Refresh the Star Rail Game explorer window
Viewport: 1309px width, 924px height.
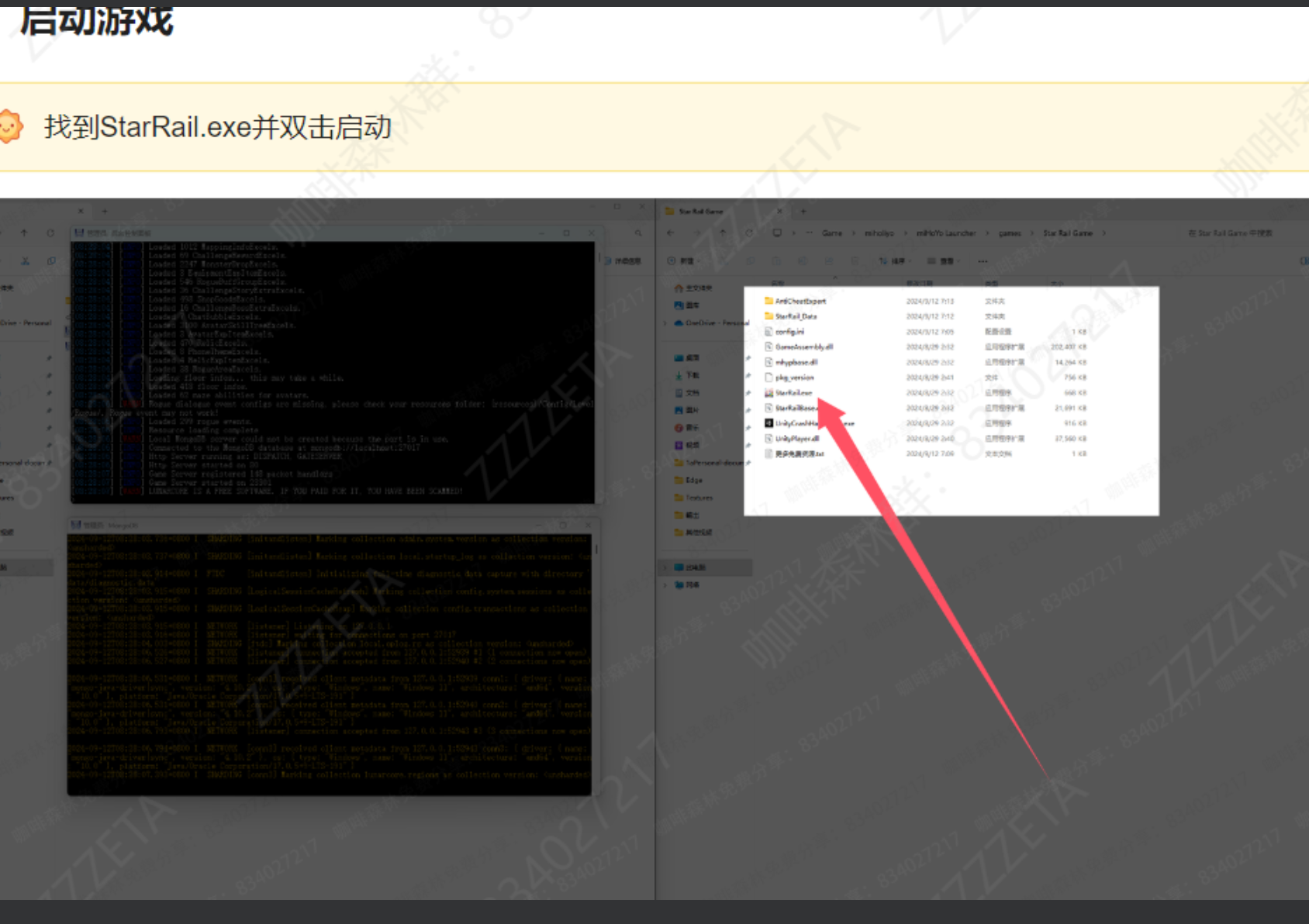click(x=749, y=233)
